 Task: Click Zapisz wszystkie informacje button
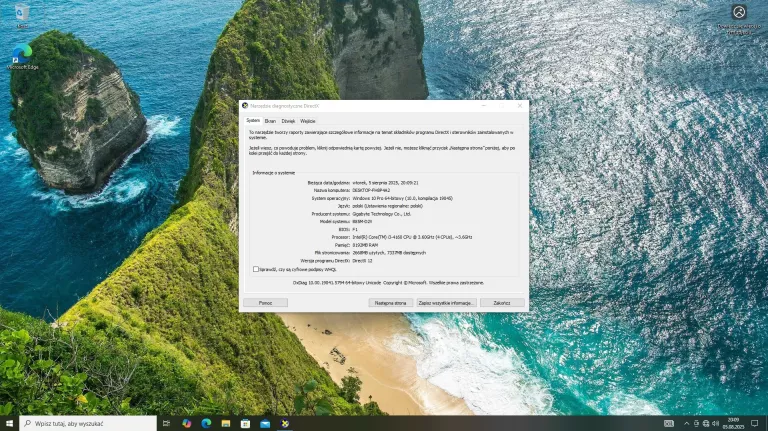point(446,302)
